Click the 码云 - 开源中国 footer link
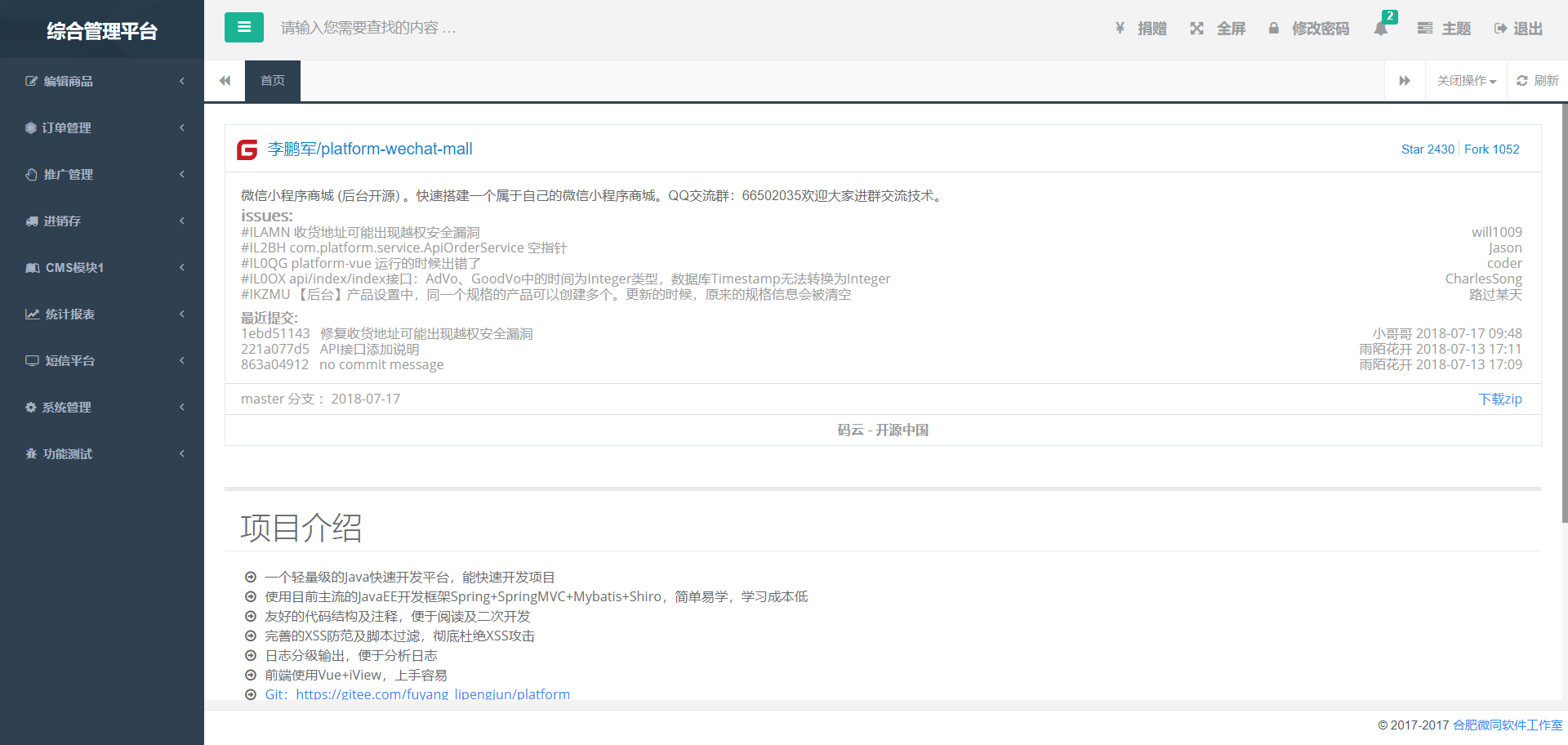Image resolution: width=1568 pixels, height=745 pixels. (x=883, y=430)
